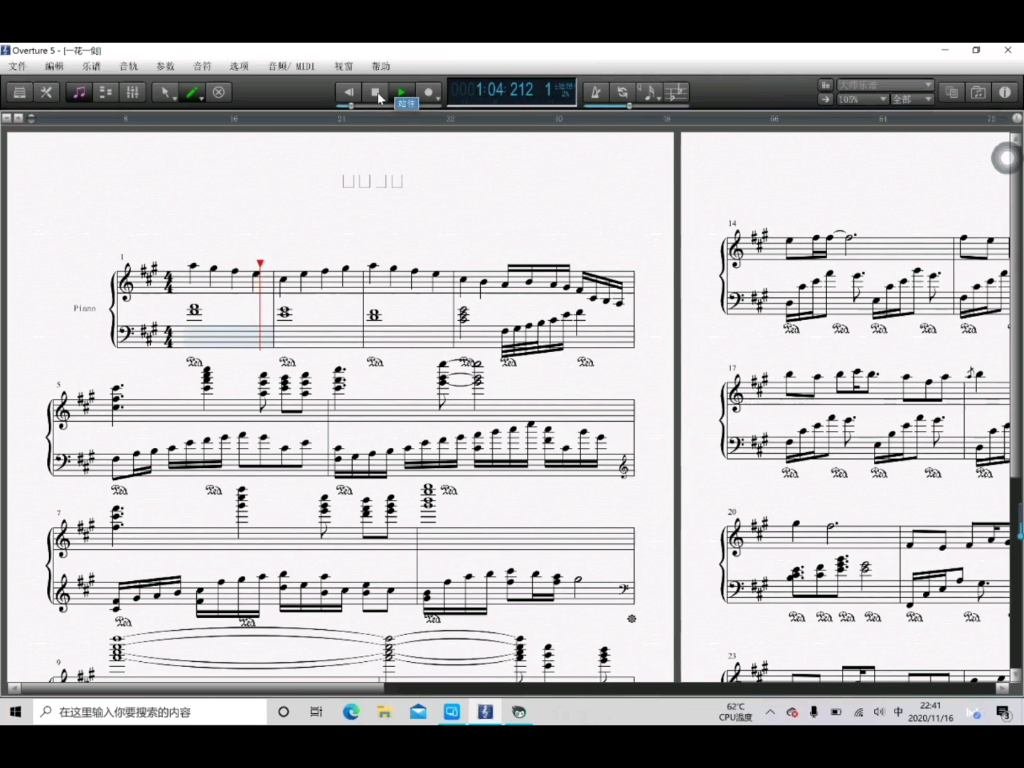Open the track list icon

click(106, 92)
